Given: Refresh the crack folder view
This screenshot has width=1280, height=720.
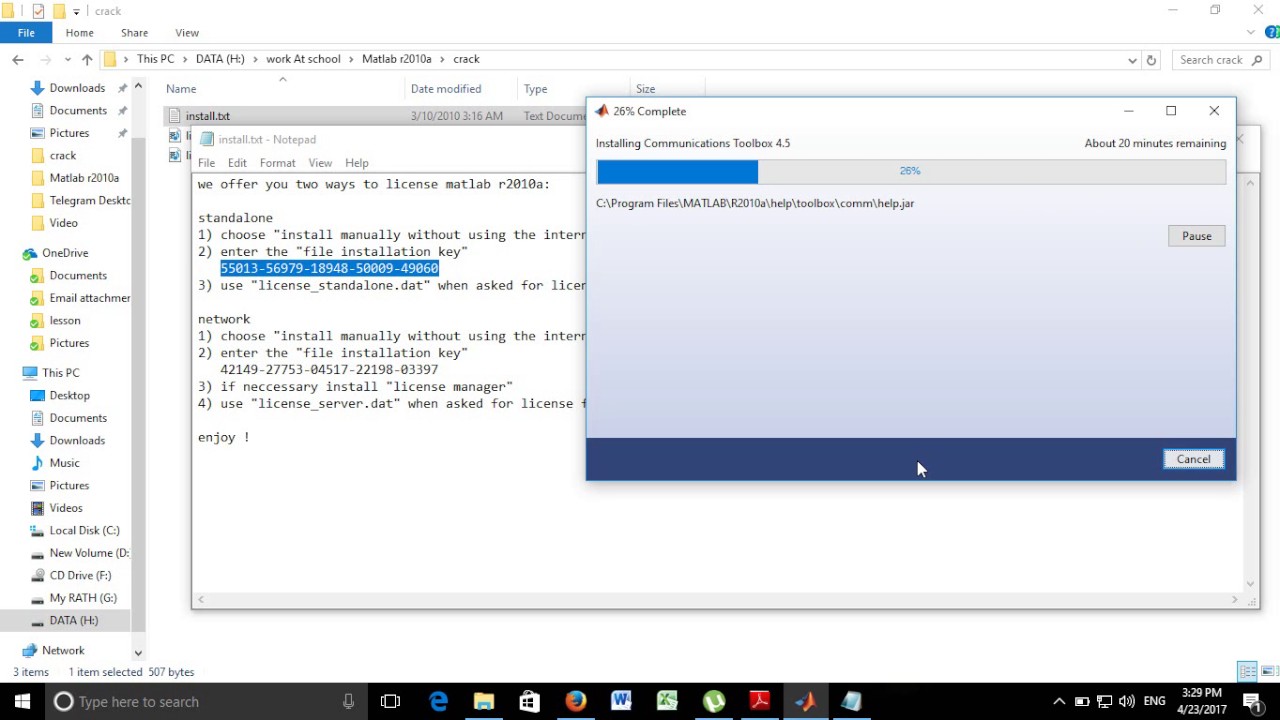Looking at the screenshot, I should 1151,60.
